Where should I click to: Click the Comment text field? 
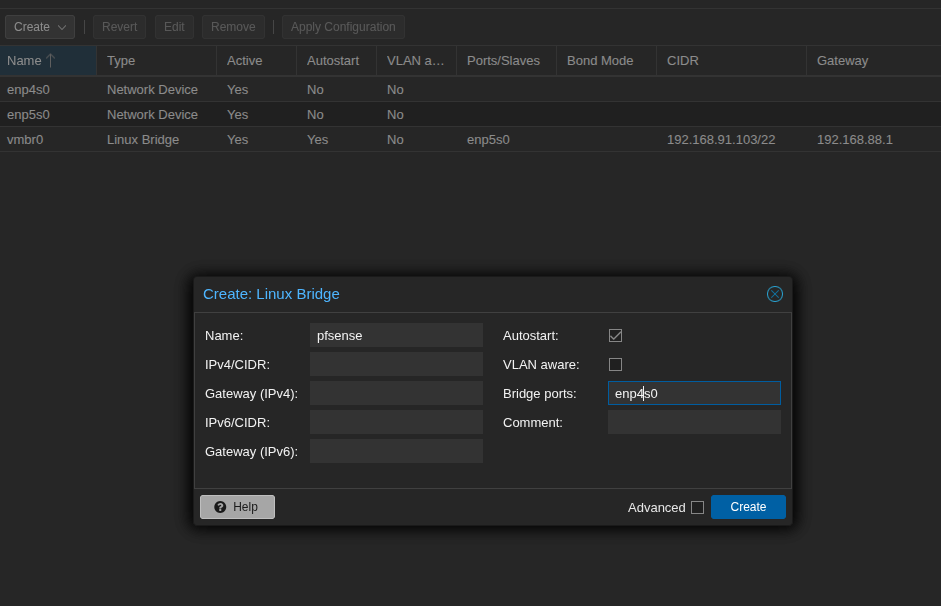point(694,423)
